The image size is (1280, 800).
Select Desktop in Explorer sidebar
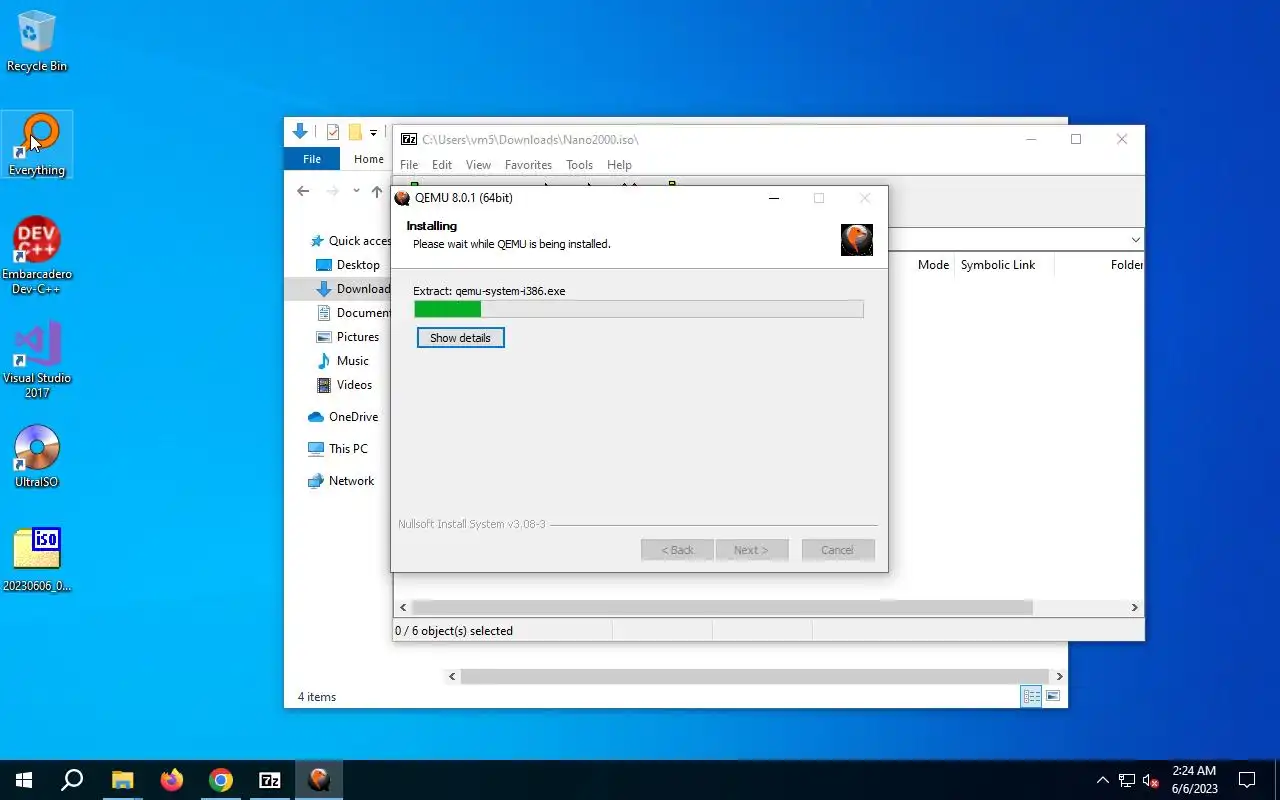point(348,265)
